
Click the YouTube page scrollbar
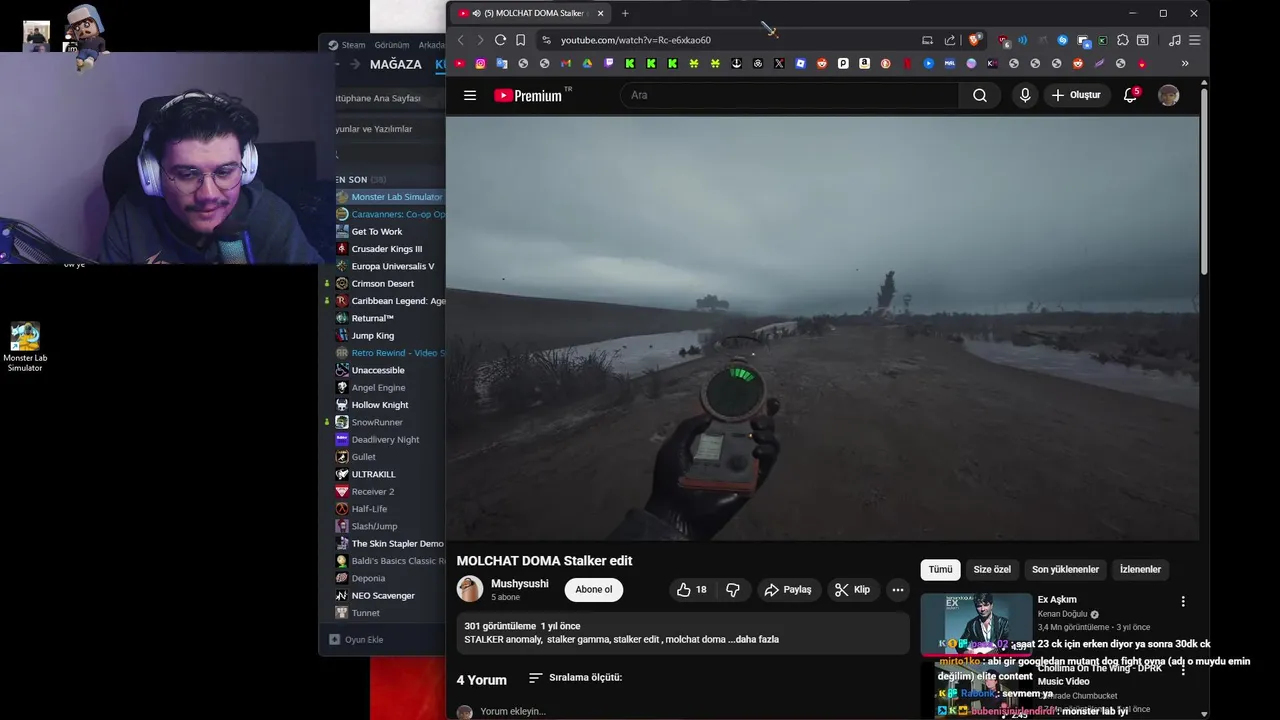coord(1204,180)
